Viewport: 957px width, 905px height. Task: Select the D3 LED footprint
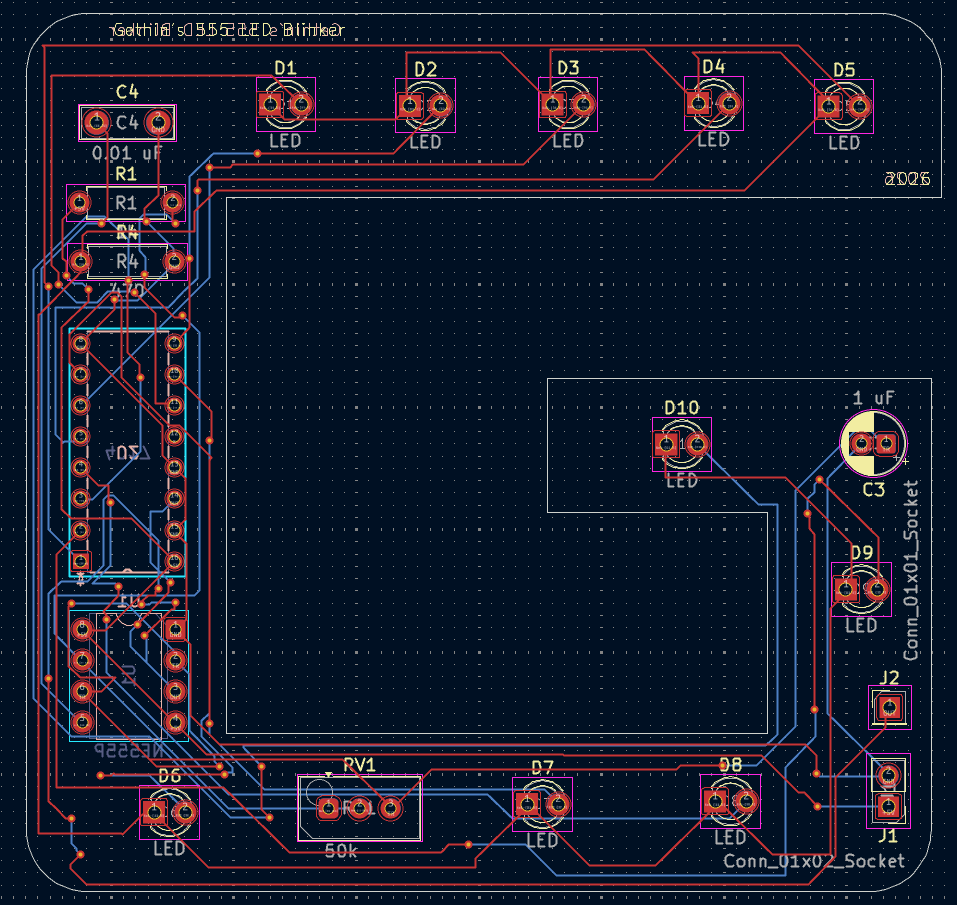568,104
